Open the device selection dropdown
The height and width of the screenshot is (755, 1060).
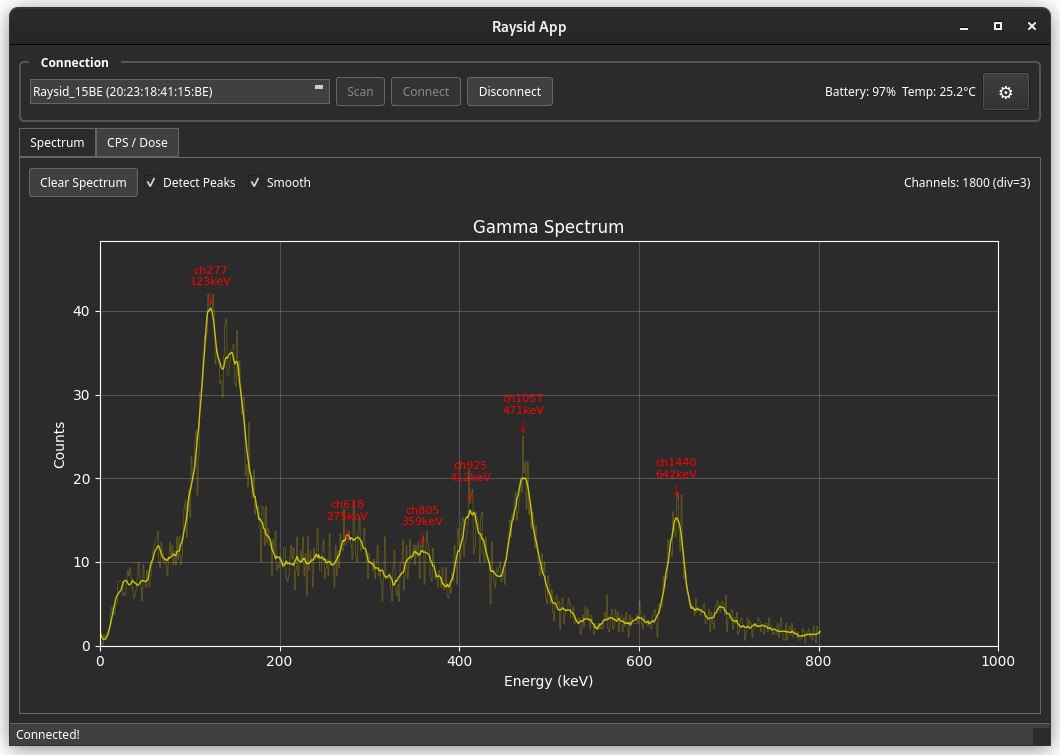(180, 91)
